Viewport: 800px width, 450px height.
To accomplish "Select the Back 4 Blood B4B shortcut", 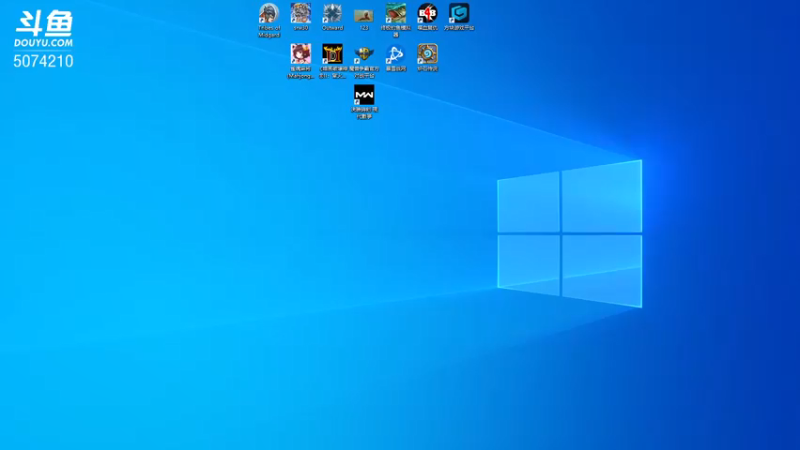I will [x=427, y=17].
